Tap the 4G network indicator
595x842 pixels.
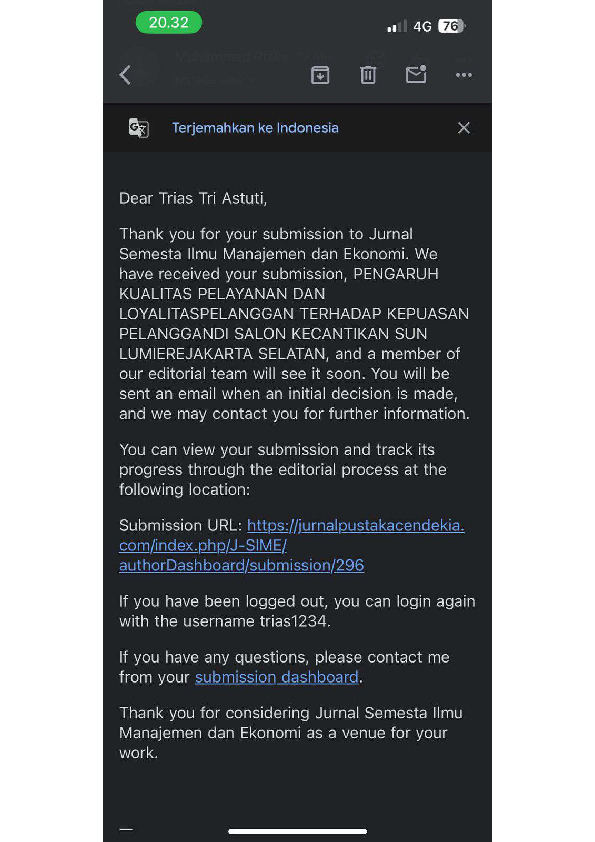(x=423, y=26)
